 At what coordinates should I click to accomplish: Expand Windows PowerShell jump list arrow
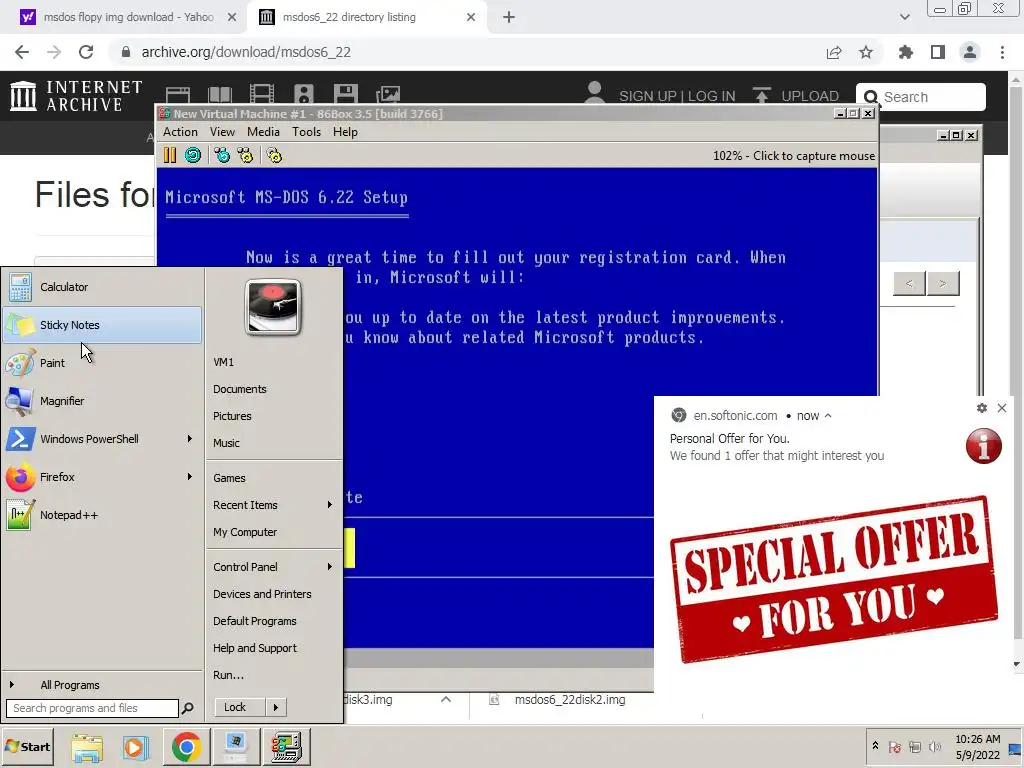(189, 438)
